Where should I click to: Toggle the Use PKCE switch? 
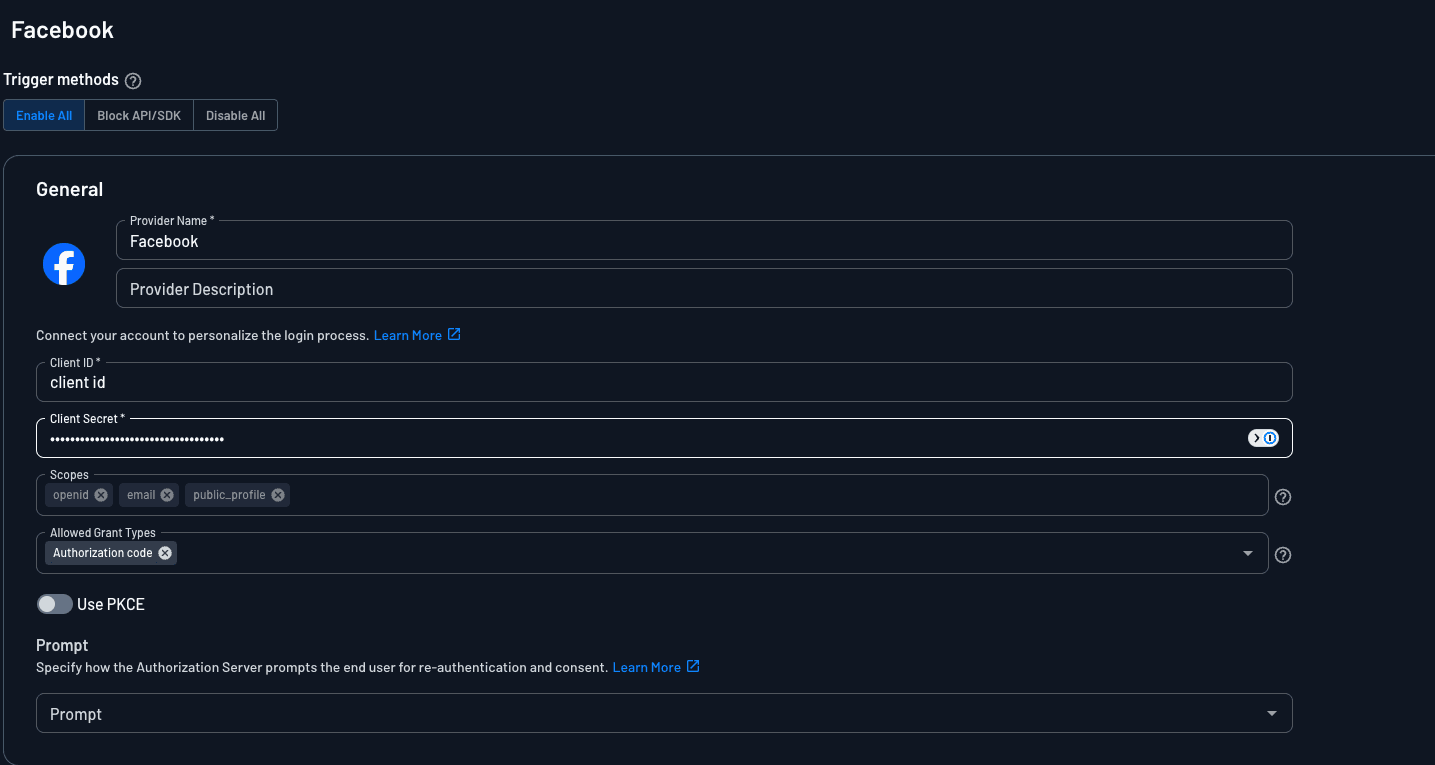pos(55,604)
